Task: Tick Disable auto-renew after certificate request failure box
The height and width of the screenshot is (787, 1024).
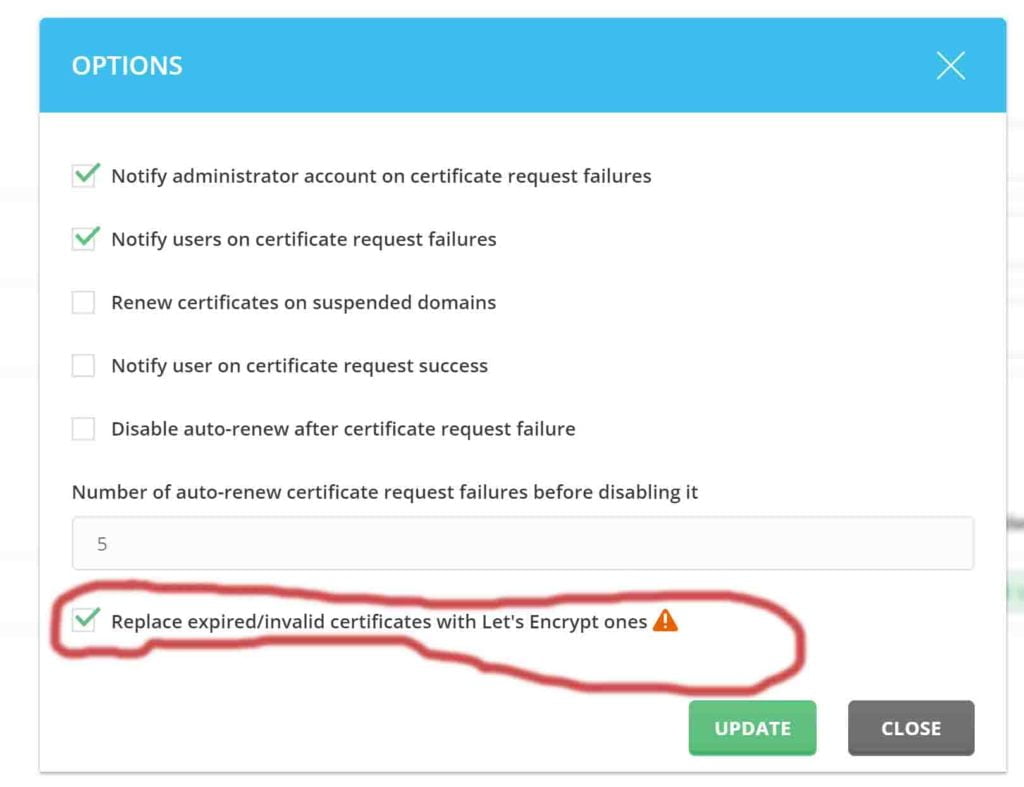Action: 83,428
